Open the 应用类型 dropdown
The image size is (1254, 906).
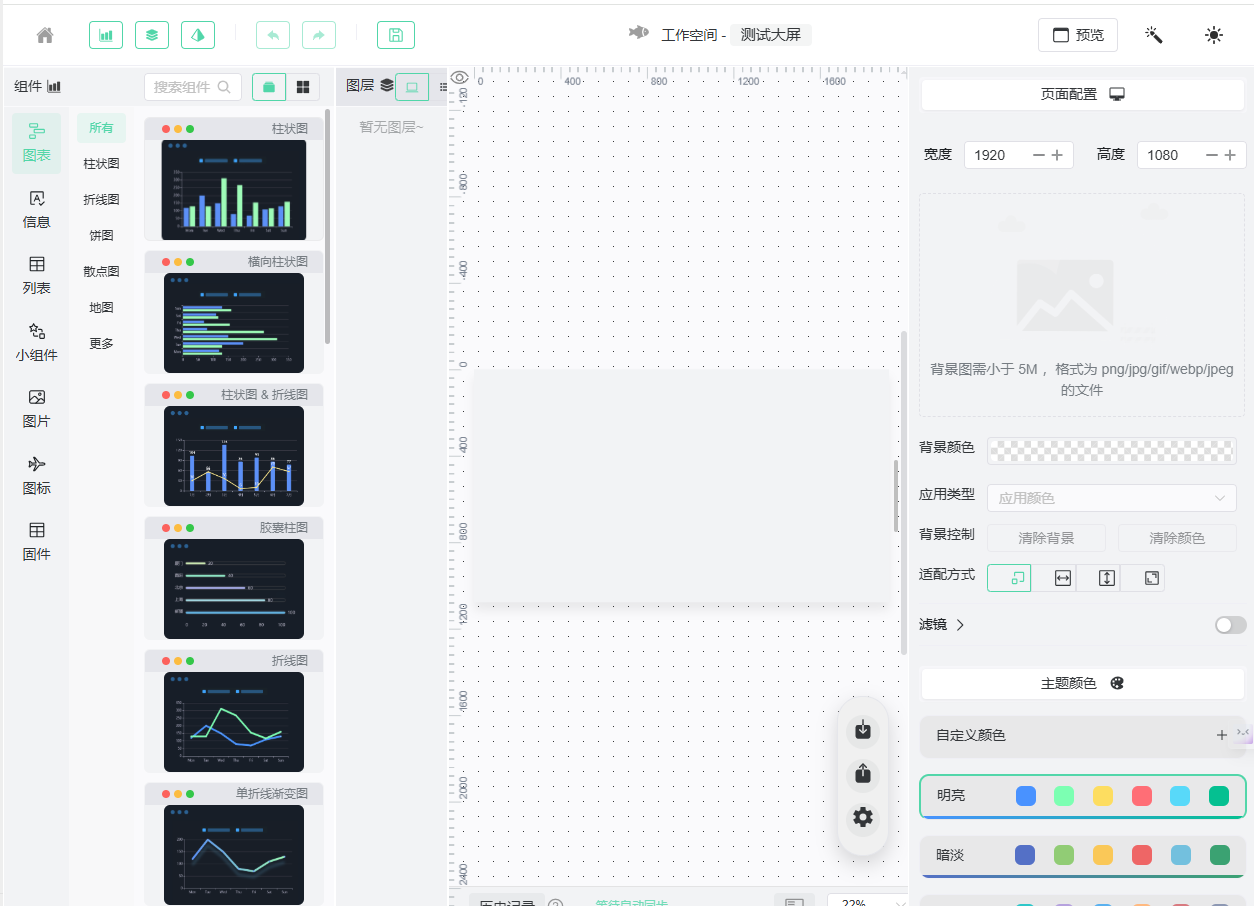[1112, 498]
